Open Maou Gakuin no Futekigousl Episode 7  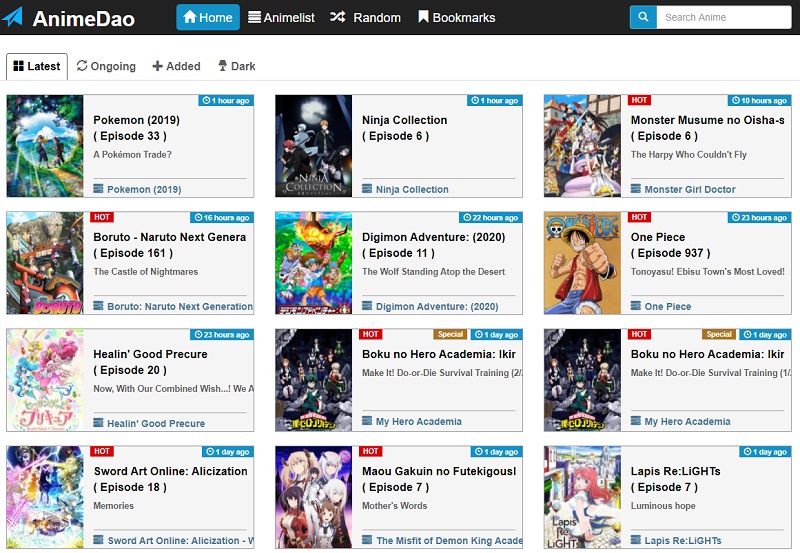(x=439, y=479)
